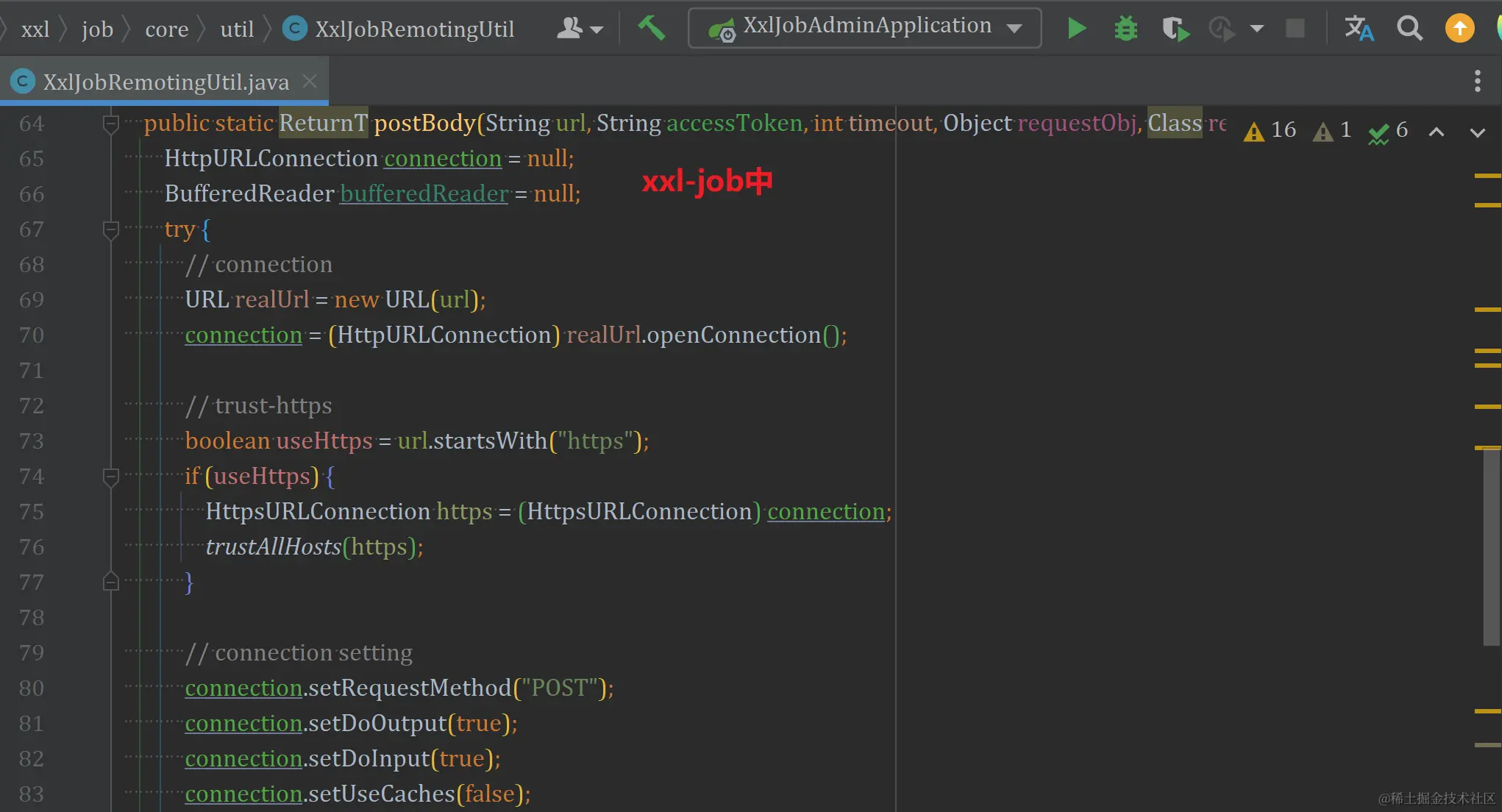Click trustAllHosts call on line 76
This screenshot has height=812, width=1502.
click(274, 546)
